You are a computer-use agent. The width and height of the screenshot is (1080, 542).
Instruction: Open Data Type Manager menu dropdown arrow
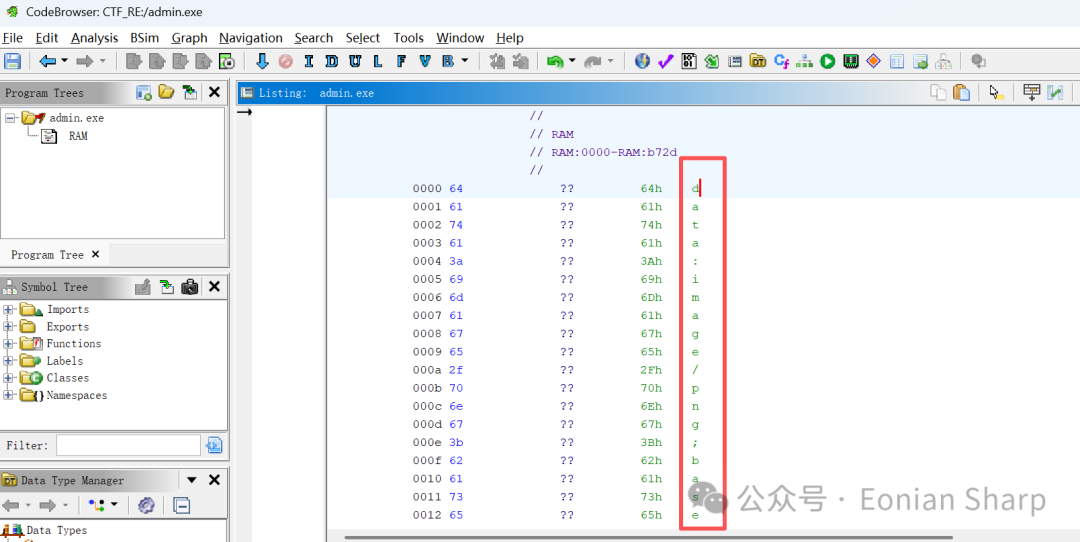tap(192, 480)
